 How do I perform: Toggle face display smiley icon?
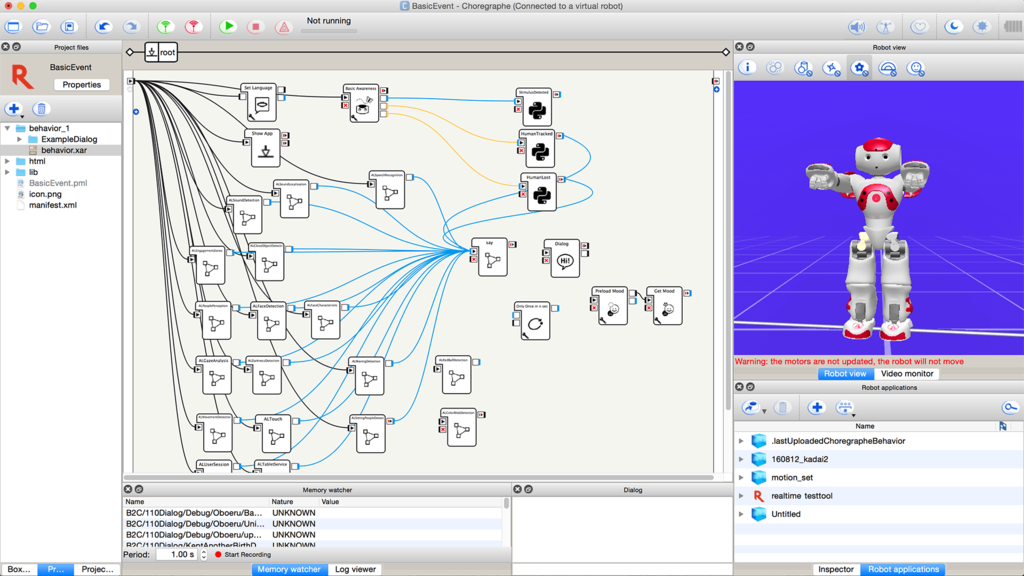tap(916, 68)
